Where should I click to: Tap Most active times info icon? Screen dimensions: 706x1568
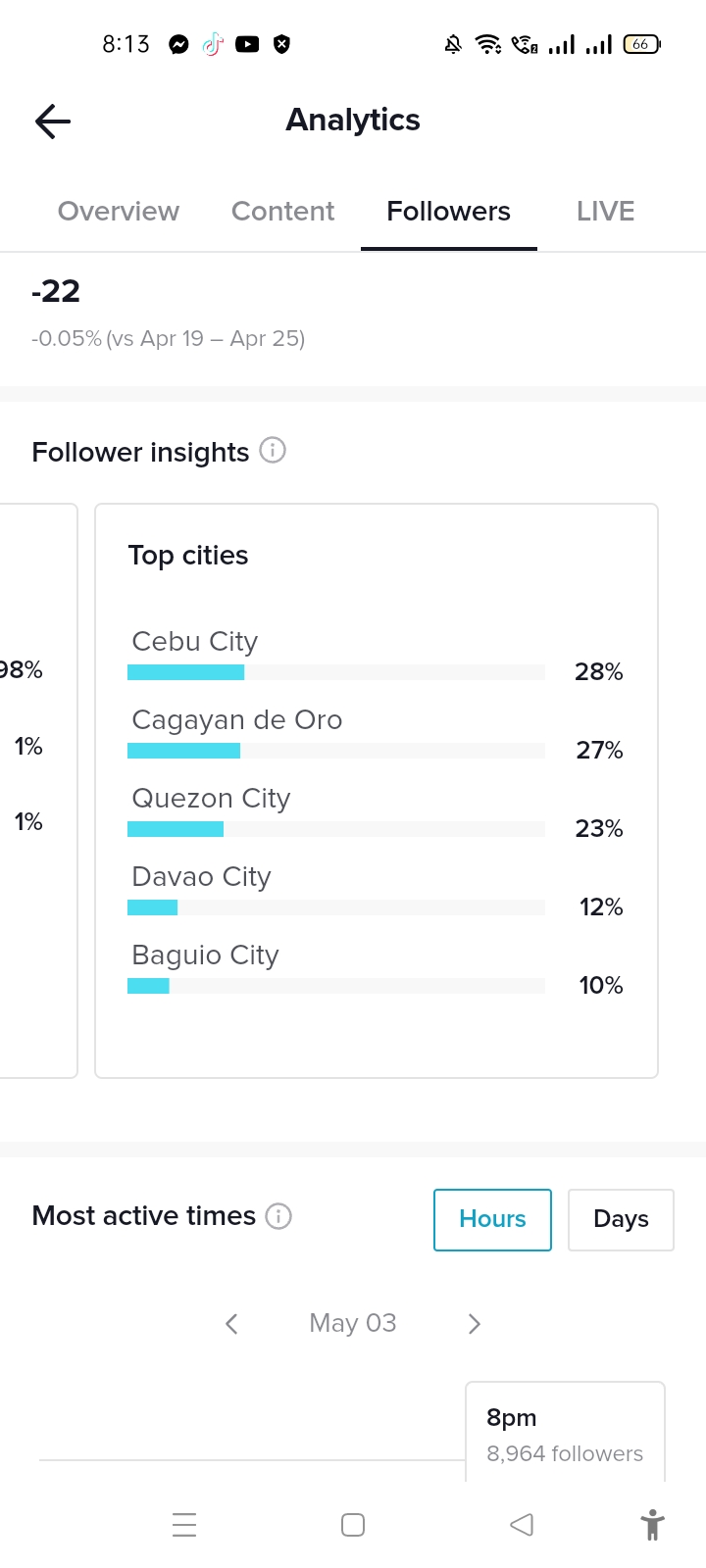pyautogui.click(x=278, y=1216)
